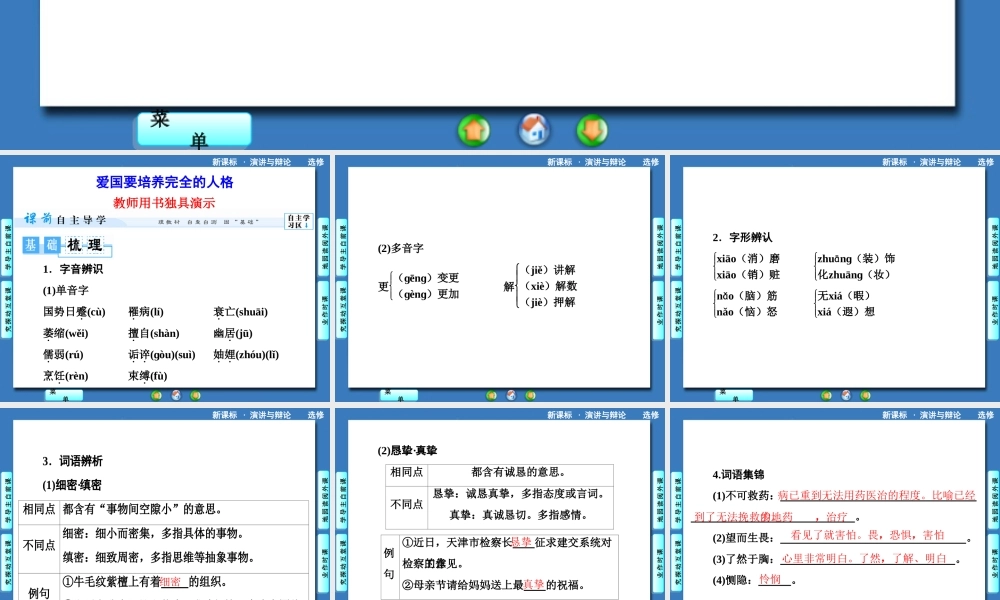Click the home icon under the 多音字 slide

[x=511, y=395]
